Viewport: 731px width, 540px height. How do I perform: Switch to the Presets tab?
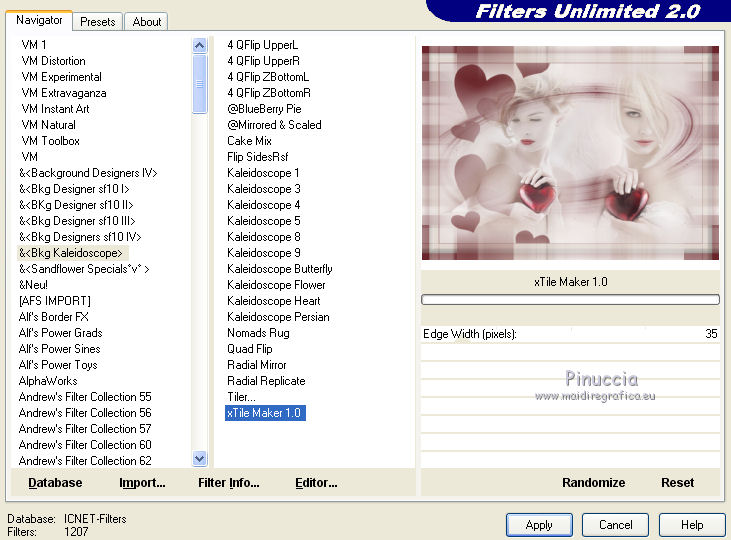coord(97,21)
